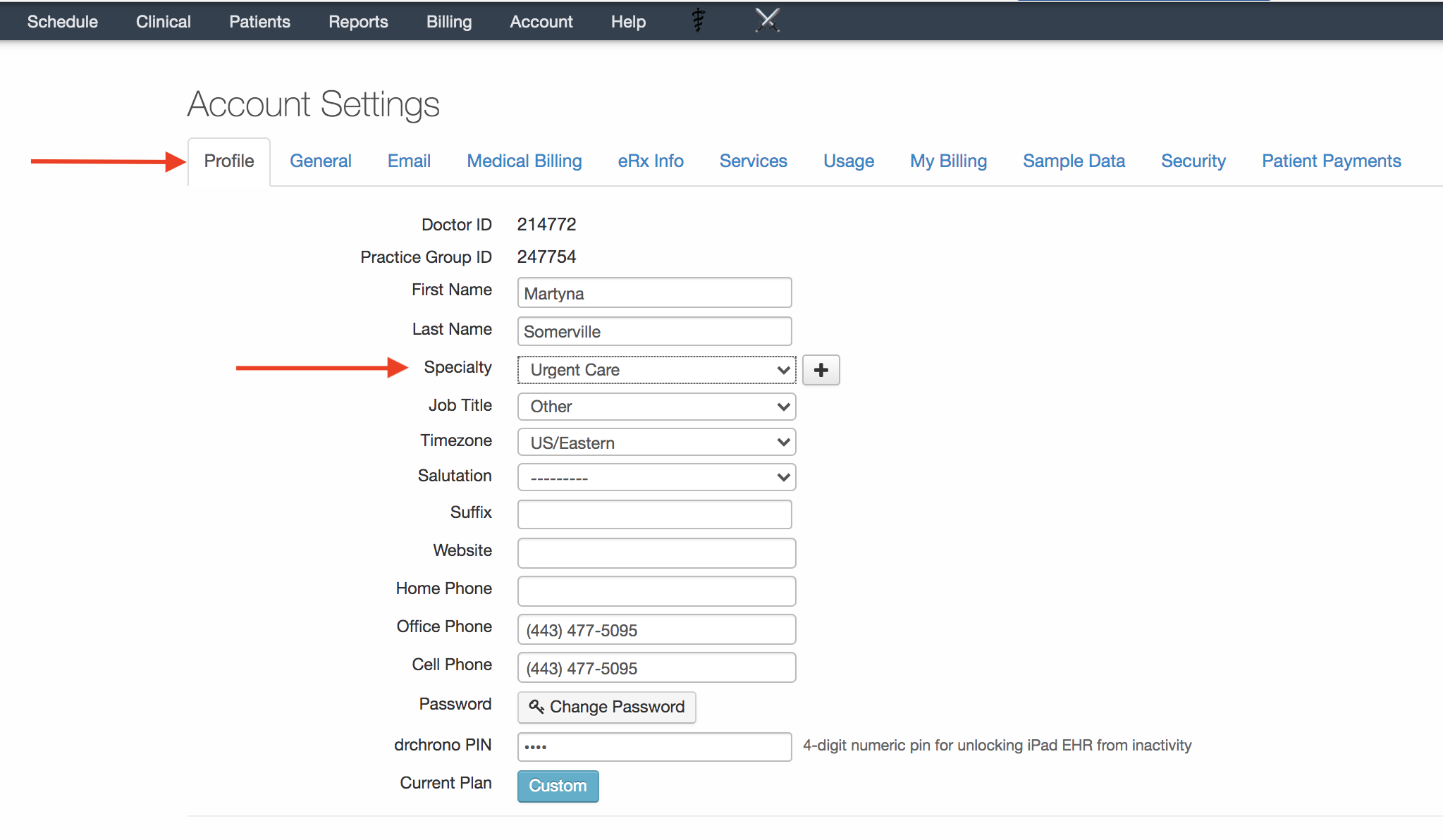Click the Office Phone input field

[x=656, y=630]
